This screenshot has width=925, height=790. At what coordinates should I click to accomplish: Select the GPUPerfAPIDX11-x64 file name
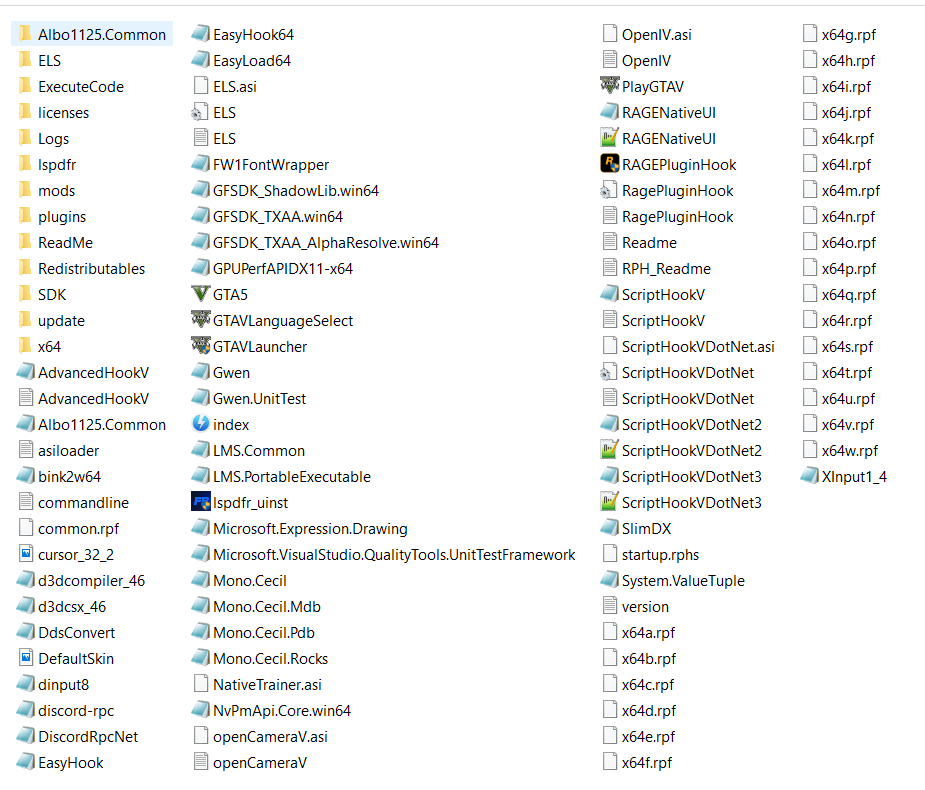(283, 268)
